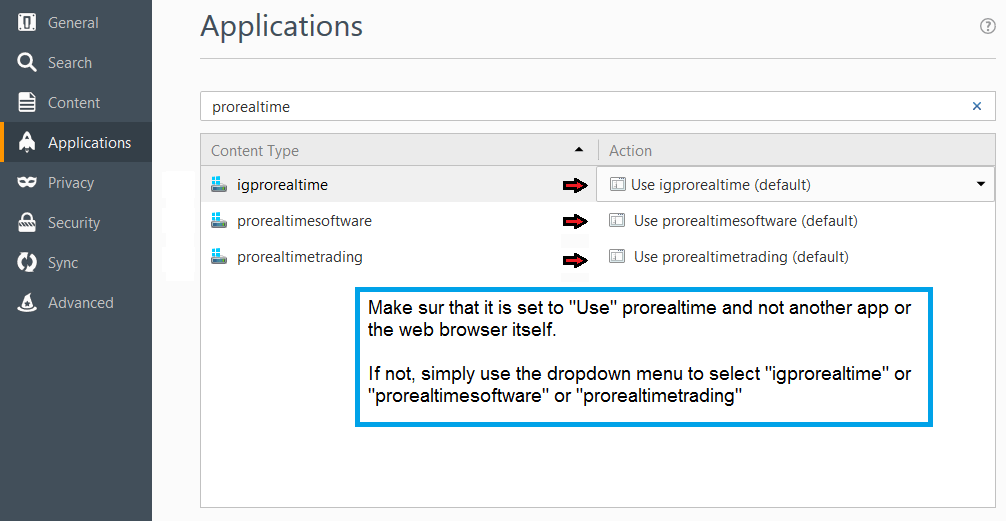The height and width of the screenshot is (521, 1006).
Task: Open the General preferences pane
Action: click(x=72, y=22)
